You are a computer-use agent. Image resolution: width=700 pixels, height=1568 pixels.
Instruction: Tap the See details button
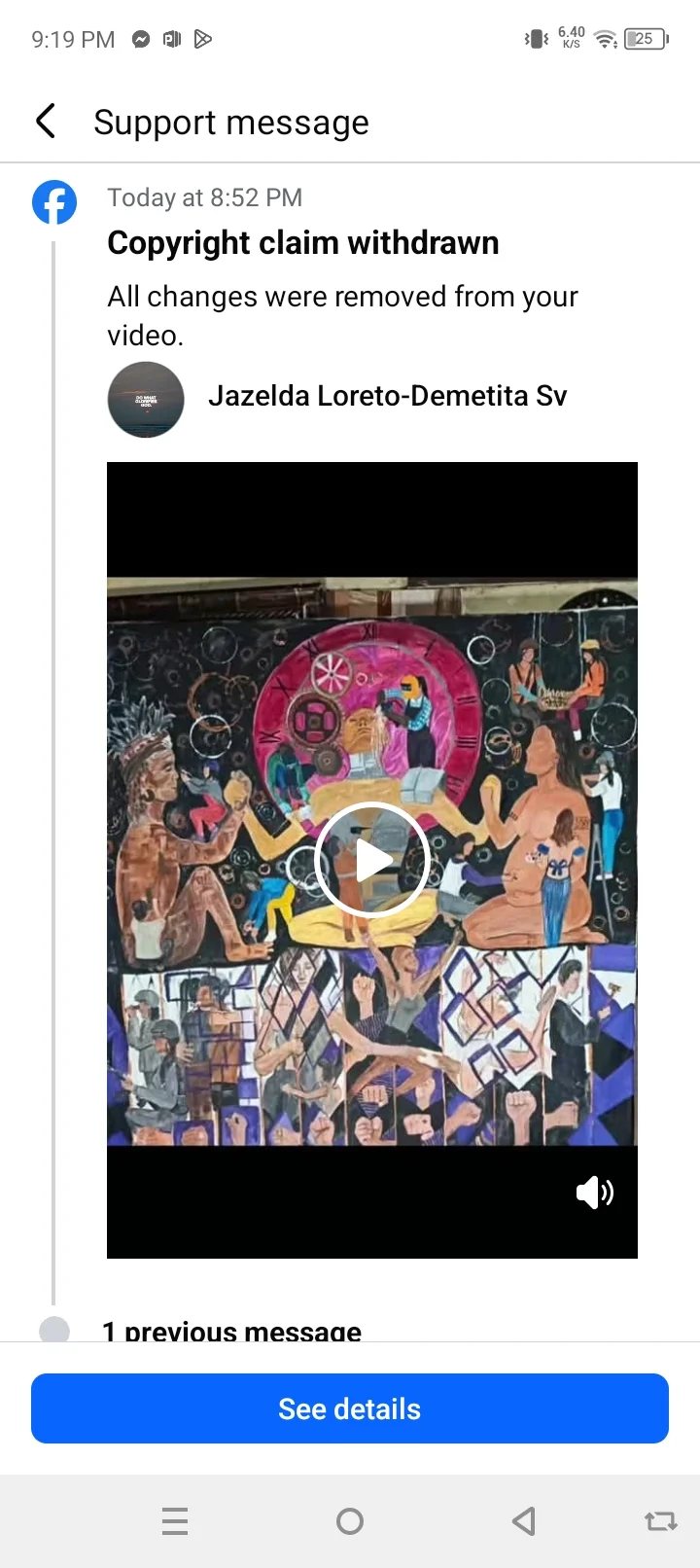pos(350,1408)
